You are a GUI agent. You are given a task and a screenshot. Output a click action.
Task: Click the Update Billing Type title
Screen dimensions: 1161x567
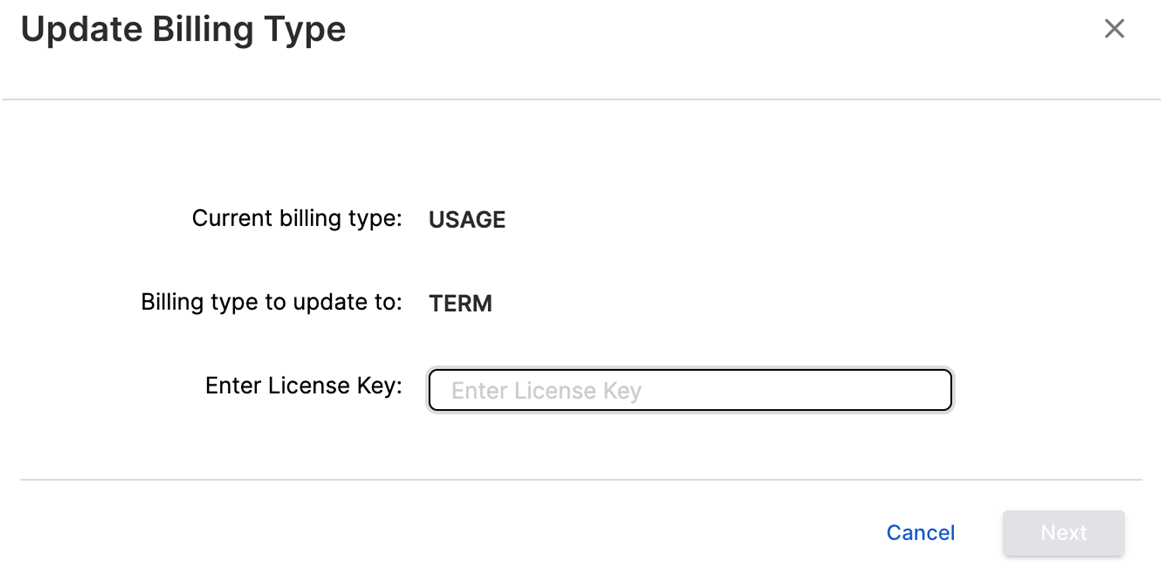[183, 29]
